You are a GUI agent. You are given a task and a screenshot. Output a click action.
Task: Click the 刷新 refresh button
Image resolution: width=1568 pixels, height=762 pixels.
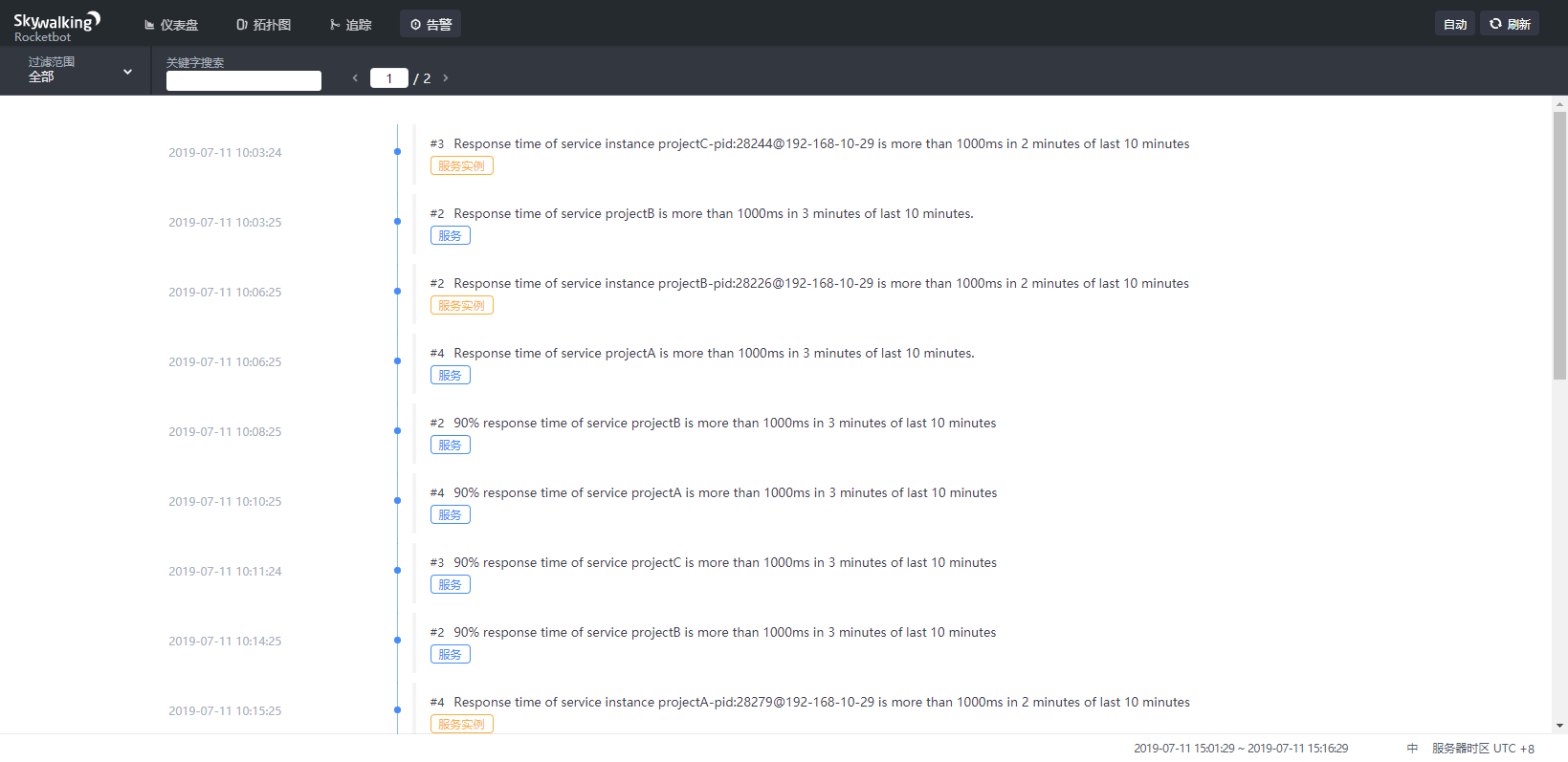(x=1510, y=24)
